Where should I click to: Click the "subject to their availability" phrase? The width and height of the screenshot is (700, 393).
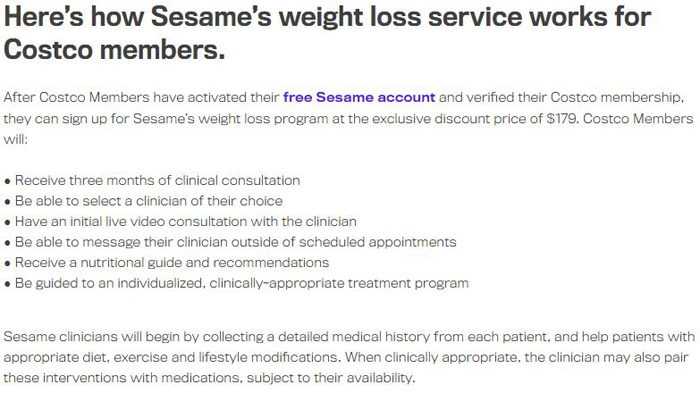(330, 378)
